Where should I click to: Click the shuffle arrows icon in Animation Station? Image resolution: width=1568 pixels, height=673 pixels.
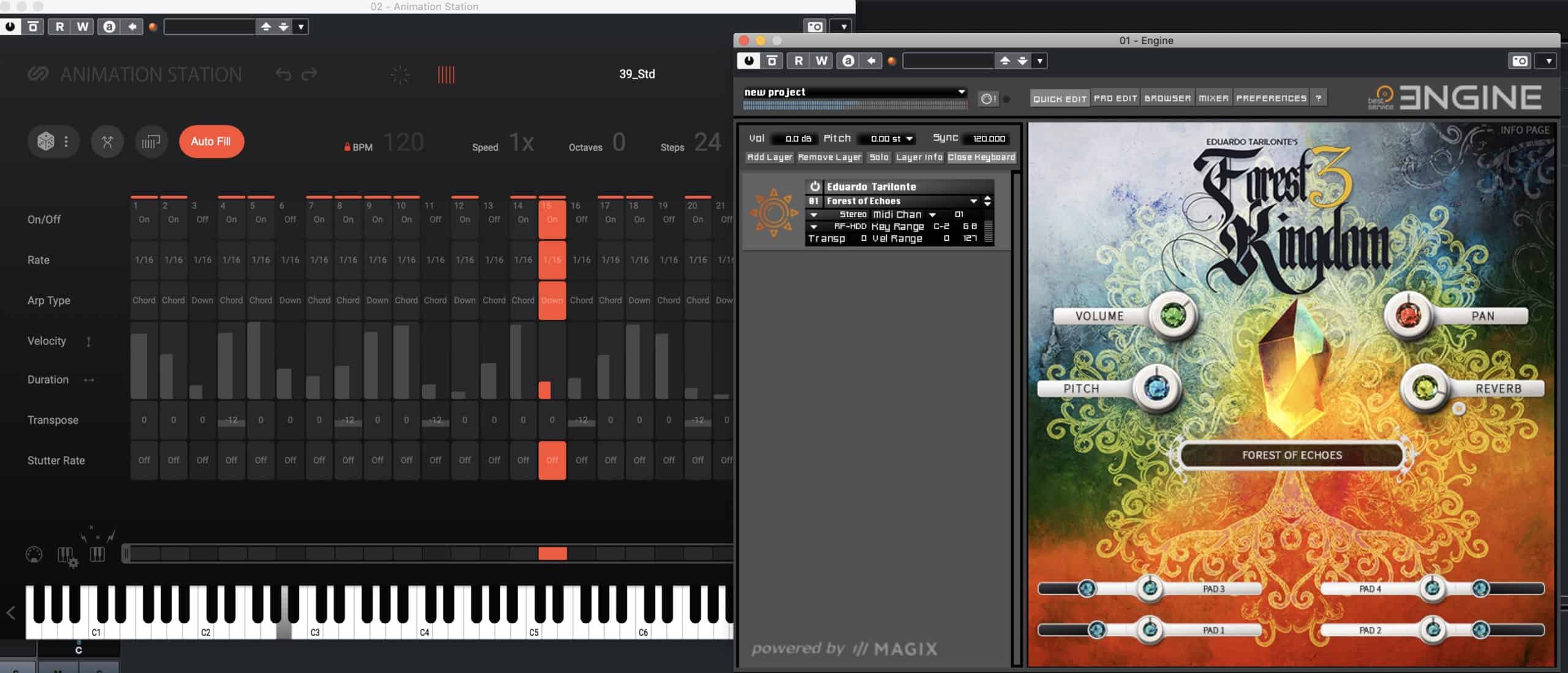pyautogui.click(x=107, y=142)
